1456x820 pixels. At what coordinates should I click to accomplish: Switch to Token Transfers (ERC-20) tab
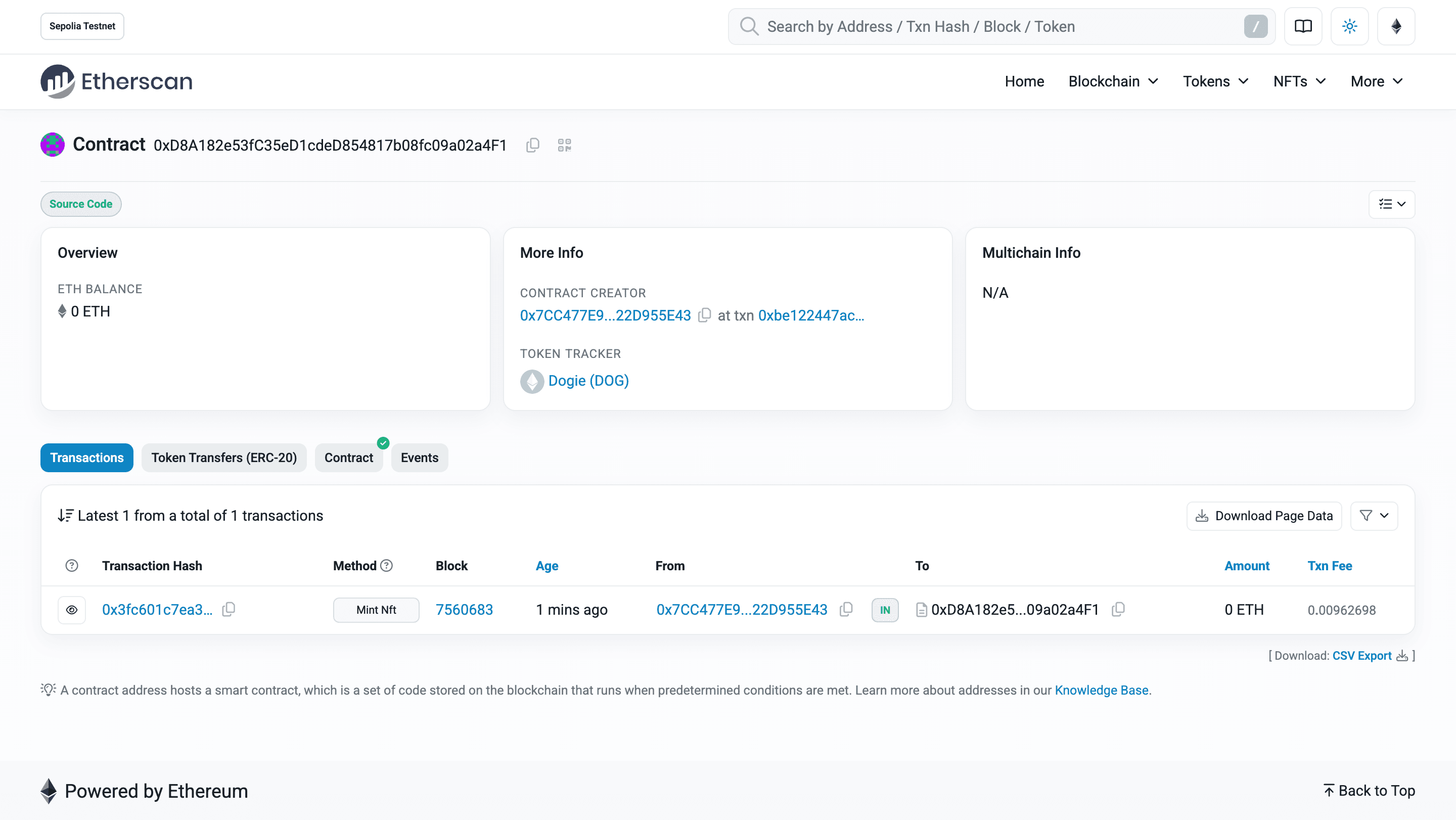click(224, 458)
